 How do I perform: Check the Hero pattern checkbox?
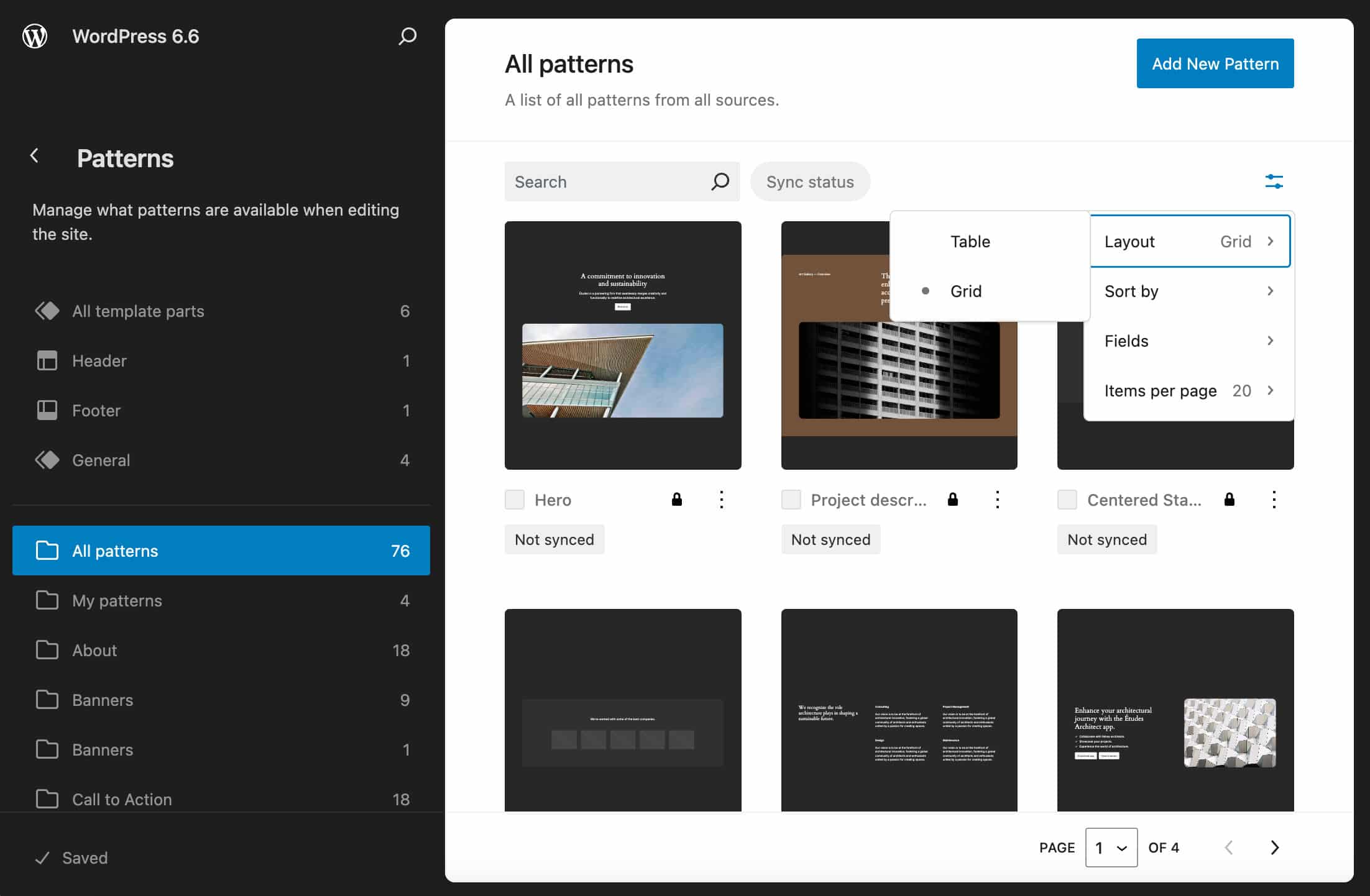514,499
